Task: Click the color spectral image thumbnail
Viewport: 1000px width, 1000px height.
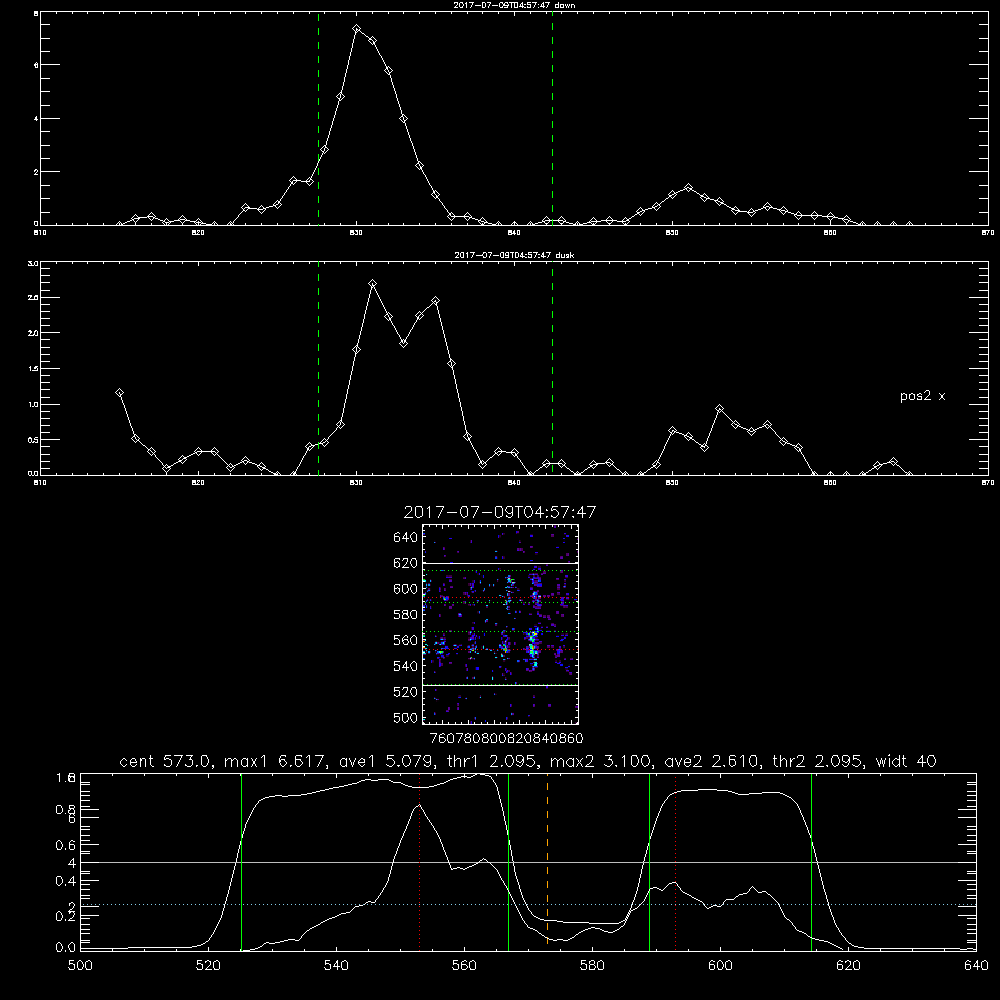Action: (x=500, y=624)
